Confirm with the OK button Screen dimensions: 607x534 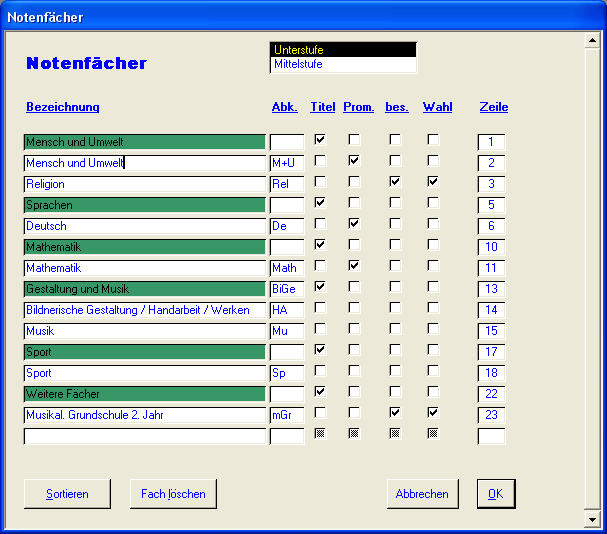coord(495,494)
